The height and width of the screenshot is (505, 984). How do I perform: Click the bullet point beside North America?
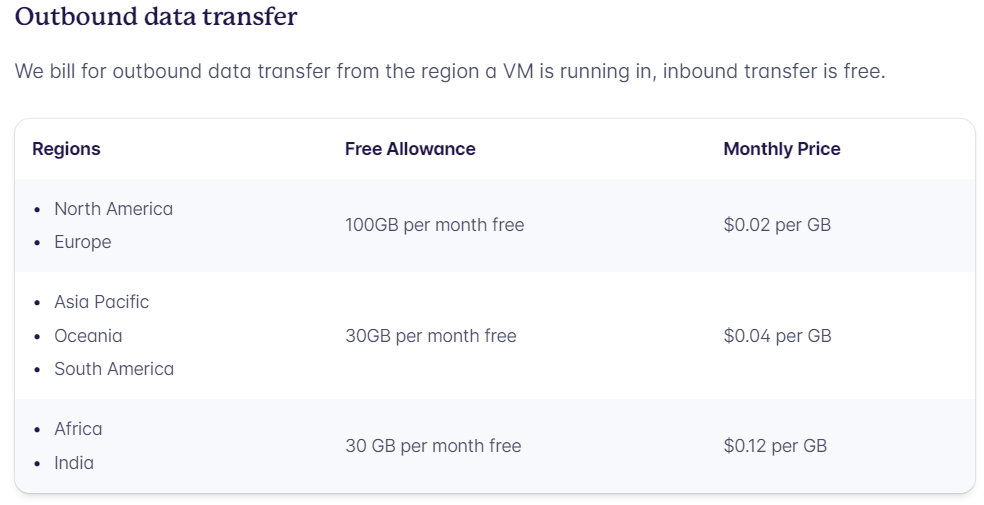(38, 210)
